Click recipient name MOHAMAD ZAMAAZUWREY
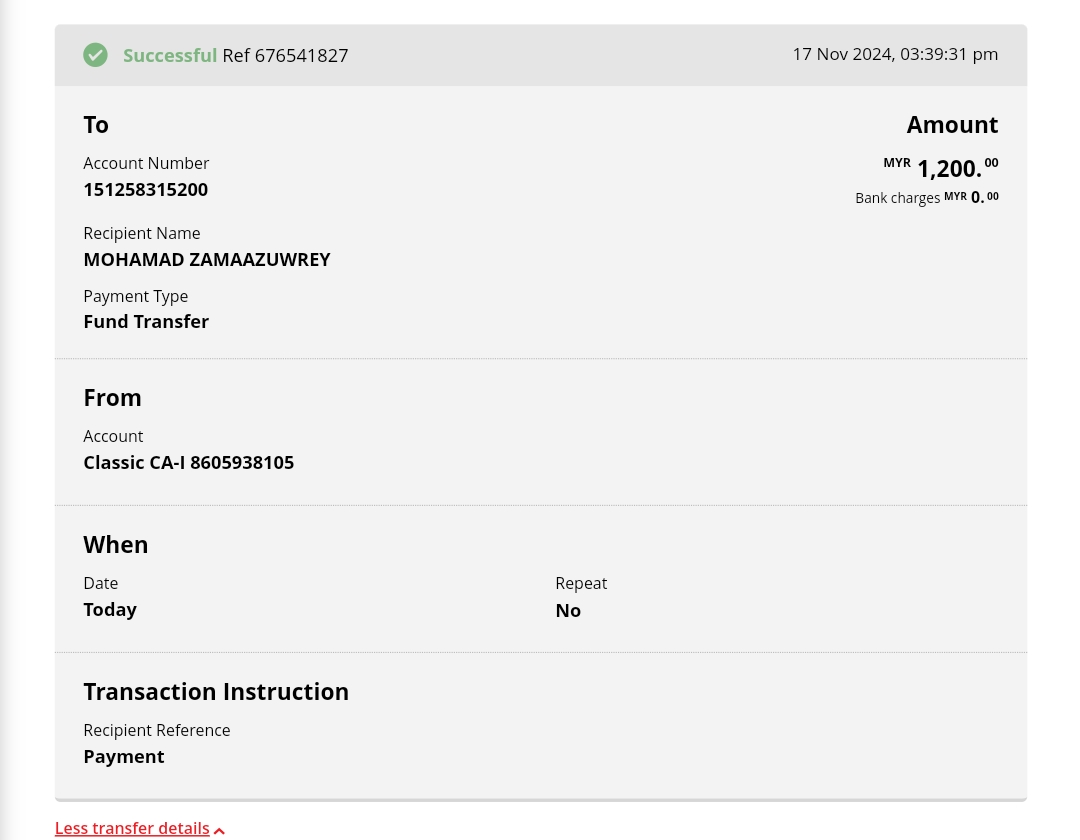The height and width of the screenshot is (840, 1080). 206,259
